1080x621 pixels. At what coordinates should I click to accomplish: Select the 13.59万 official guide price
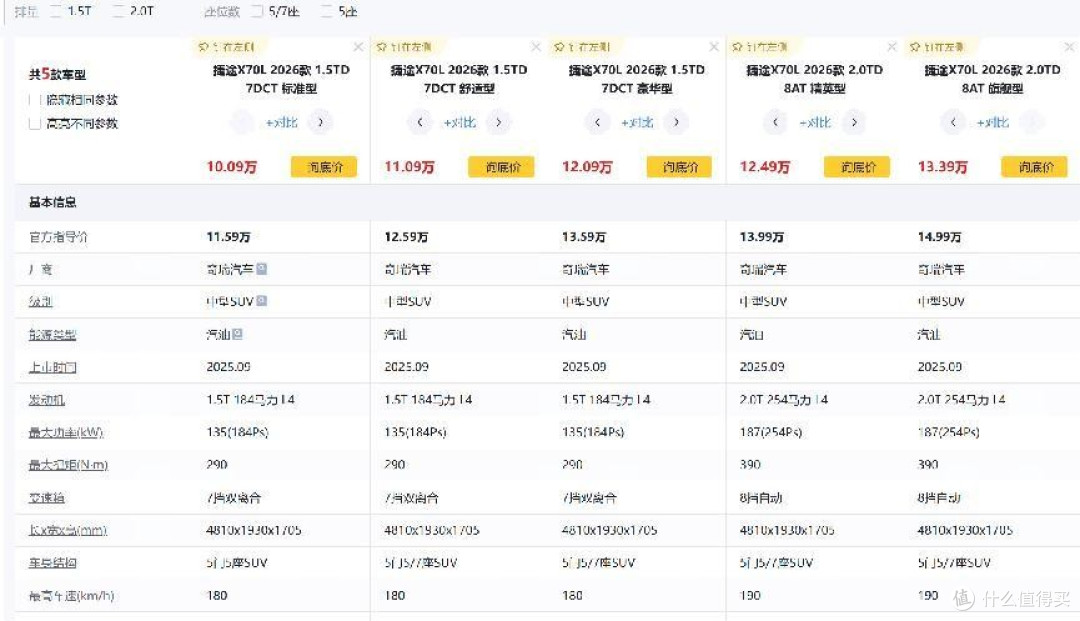(x=583, y=237)
